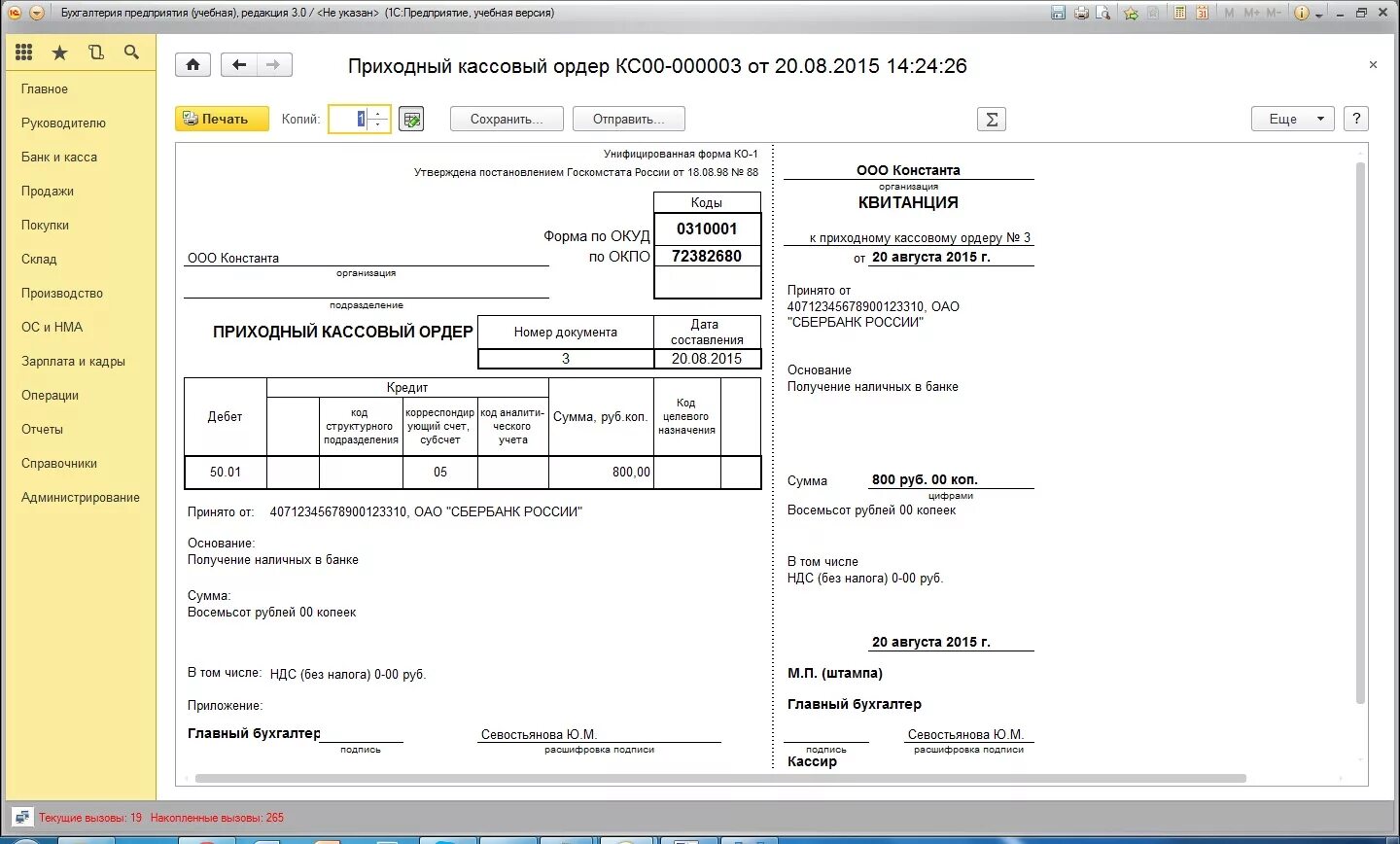Screen dimensions: 1400x844
Task: Open 1C main menu round dropdown button
Action: (x=37, y=13)
